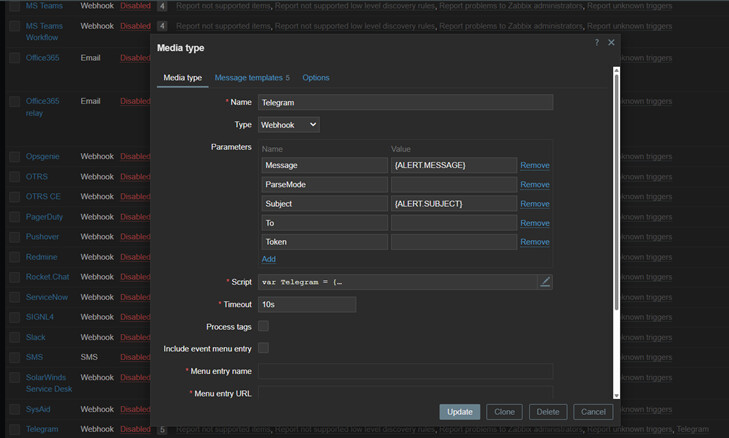Click the Menu entry name field
The width and height of the screenshot is (729, 438).
(x=405, y=371)
